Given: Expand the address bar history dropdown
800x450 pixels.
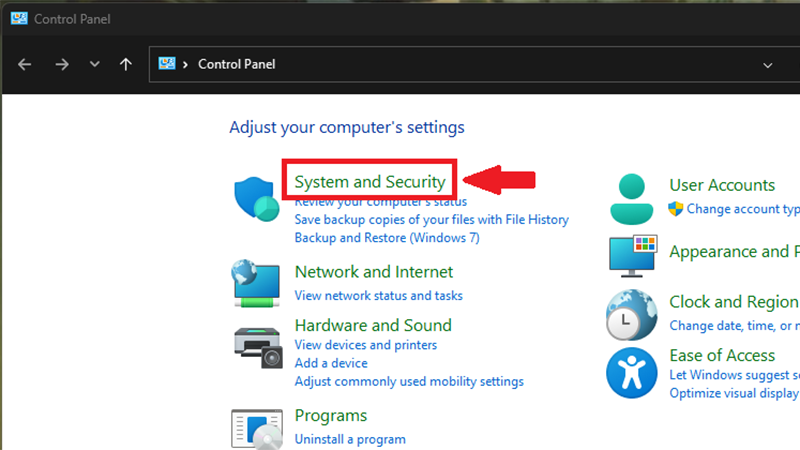Looking at the screenshot, I should click(x=768, y=65).
